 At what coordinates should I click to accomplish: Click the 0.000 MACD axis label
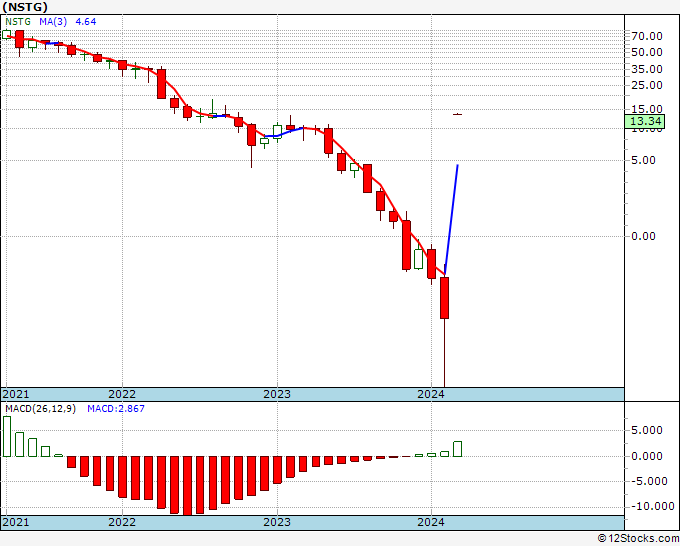coord(647,456)
